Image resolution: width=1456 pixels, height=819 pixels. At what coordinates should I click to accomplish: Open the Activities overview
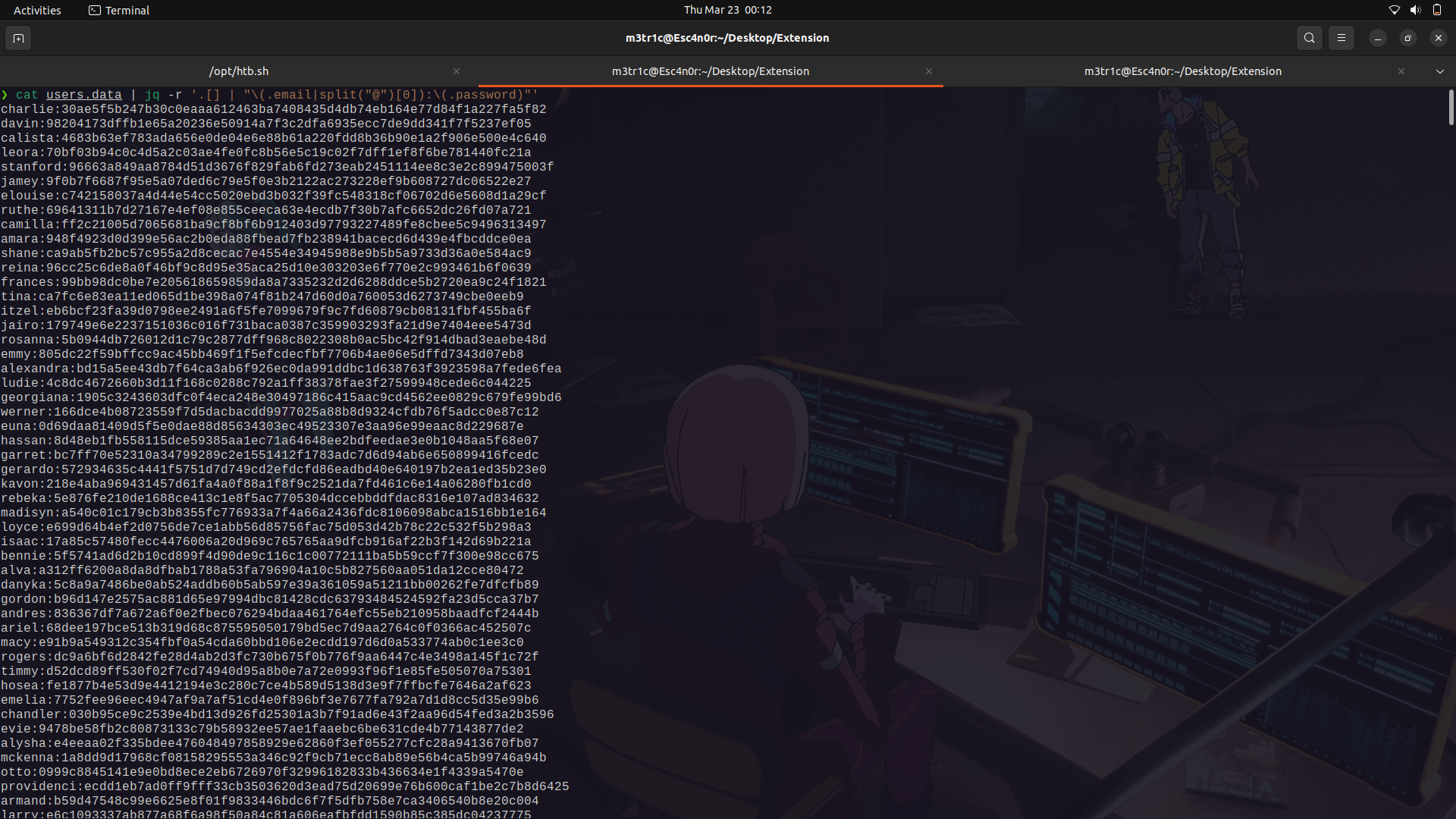pyautogui.click(x=37, y=10)
